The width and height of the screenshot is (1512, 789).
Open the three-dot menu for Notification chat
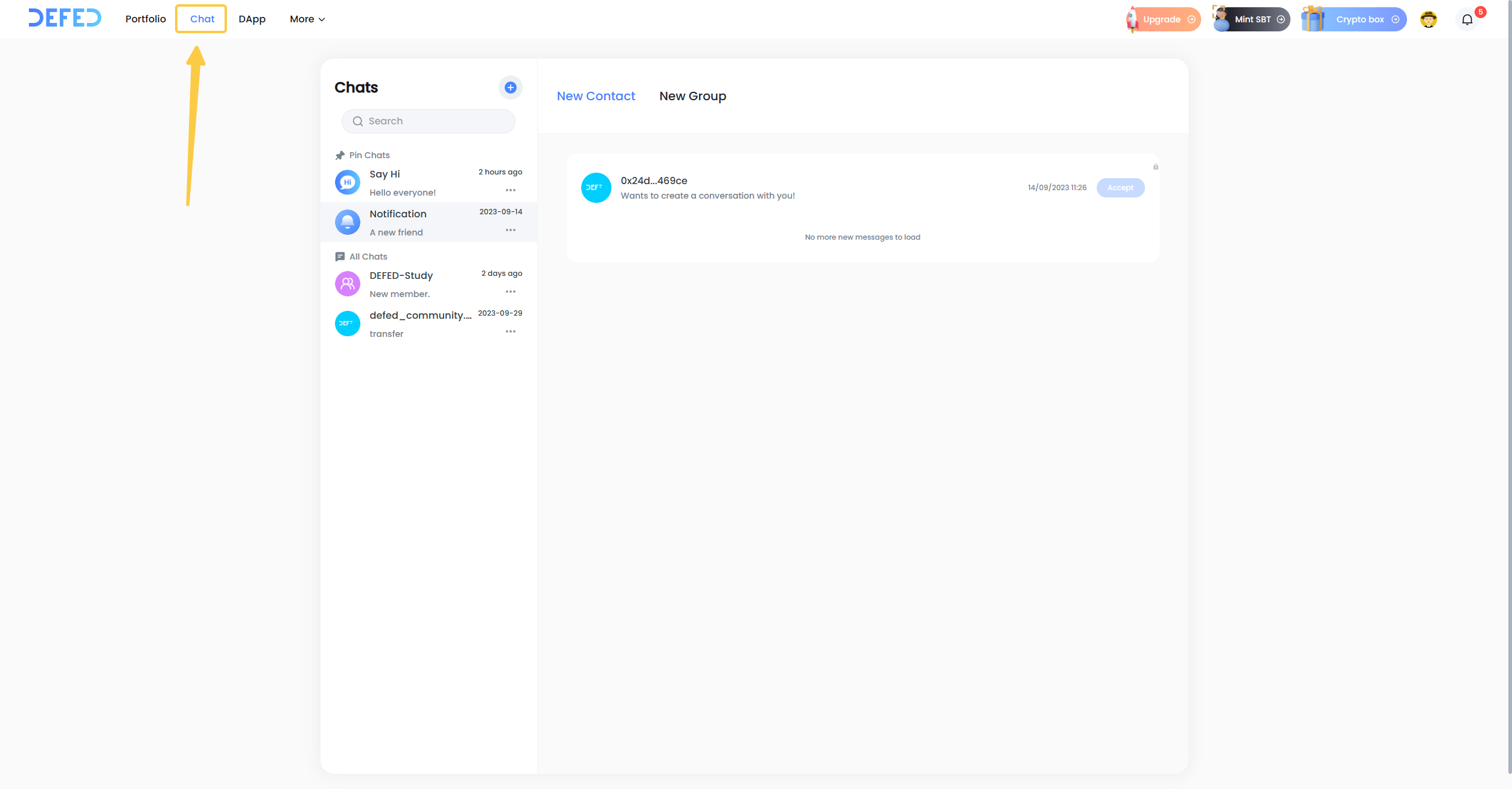[510, 230]
